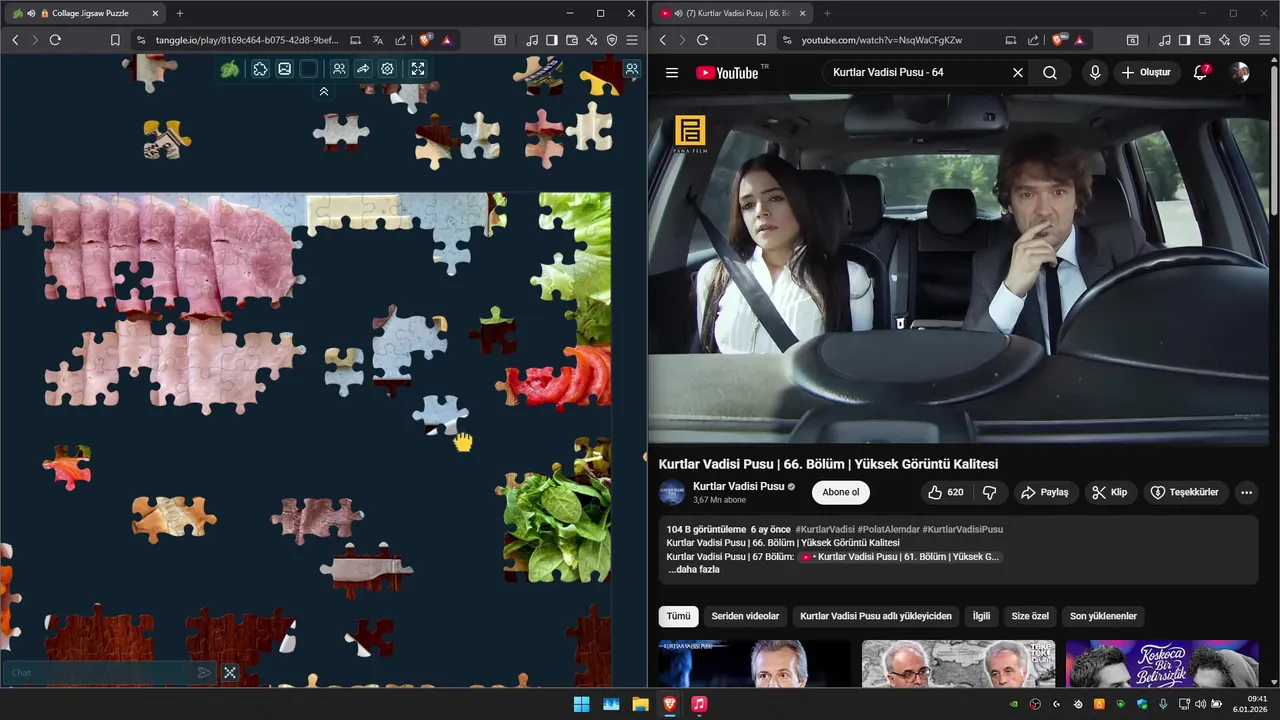Open Brave Shields in the tanggle.io window
Screen dimensions: 1280x720
[x=426, y=40]
